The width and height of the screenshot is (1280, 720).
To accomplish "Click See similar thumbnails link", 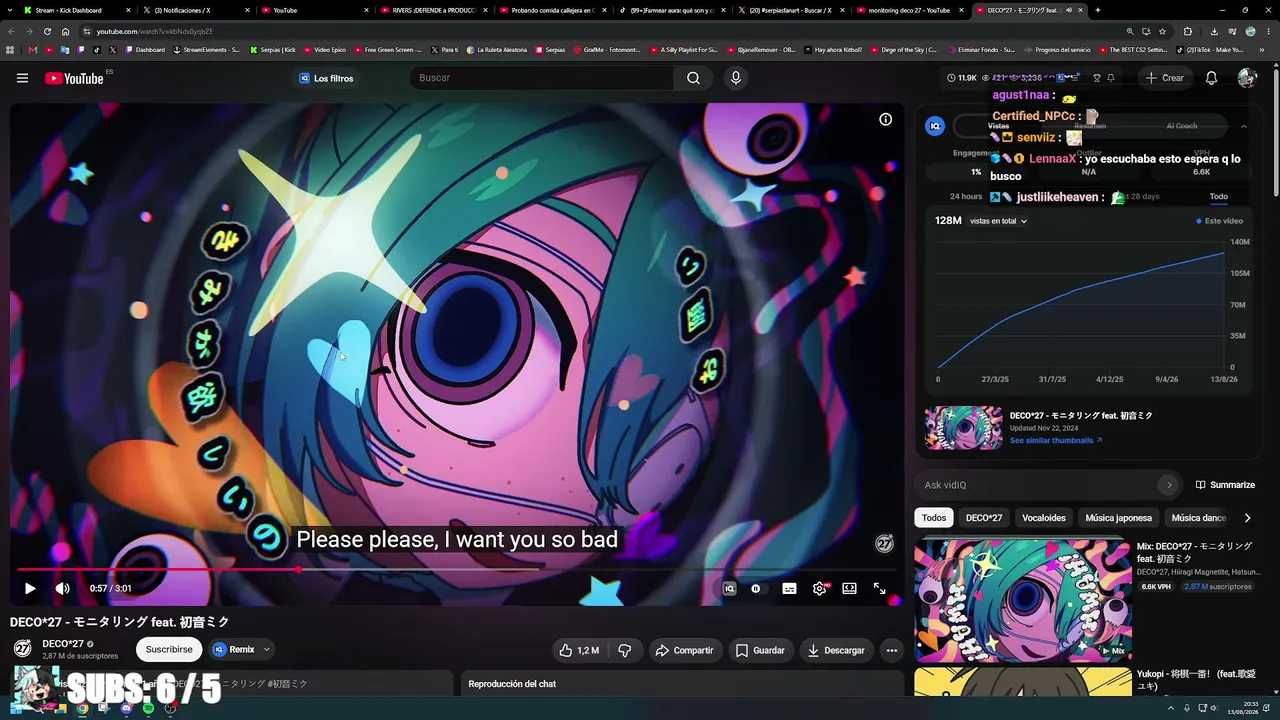I will [1056, 440].
